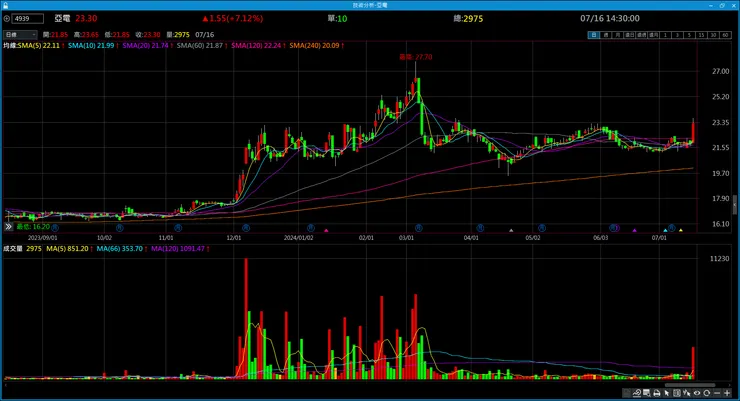Switch to the 1-minute chart tab

(665, 35)
